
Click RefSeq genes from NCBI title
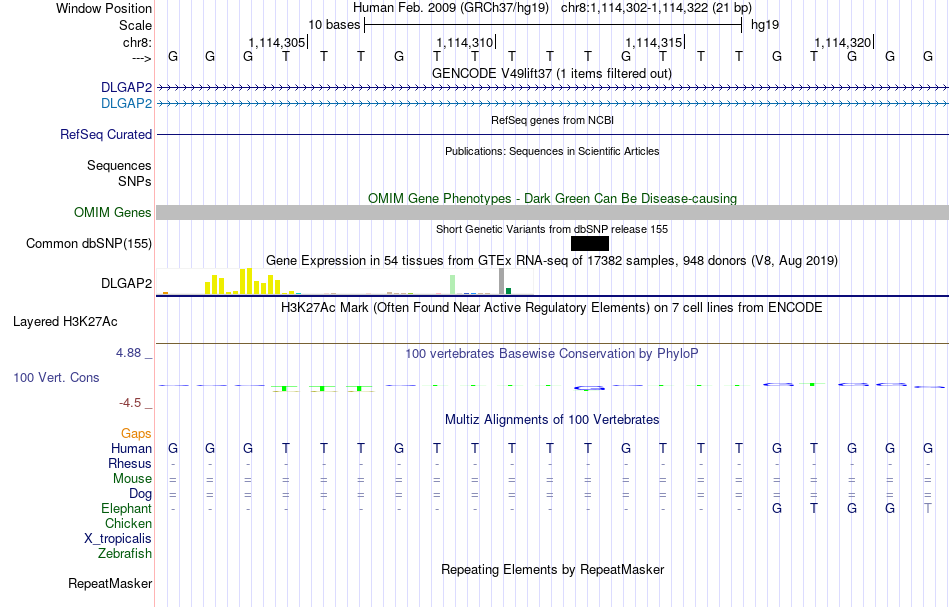click(x=552, y=120)
